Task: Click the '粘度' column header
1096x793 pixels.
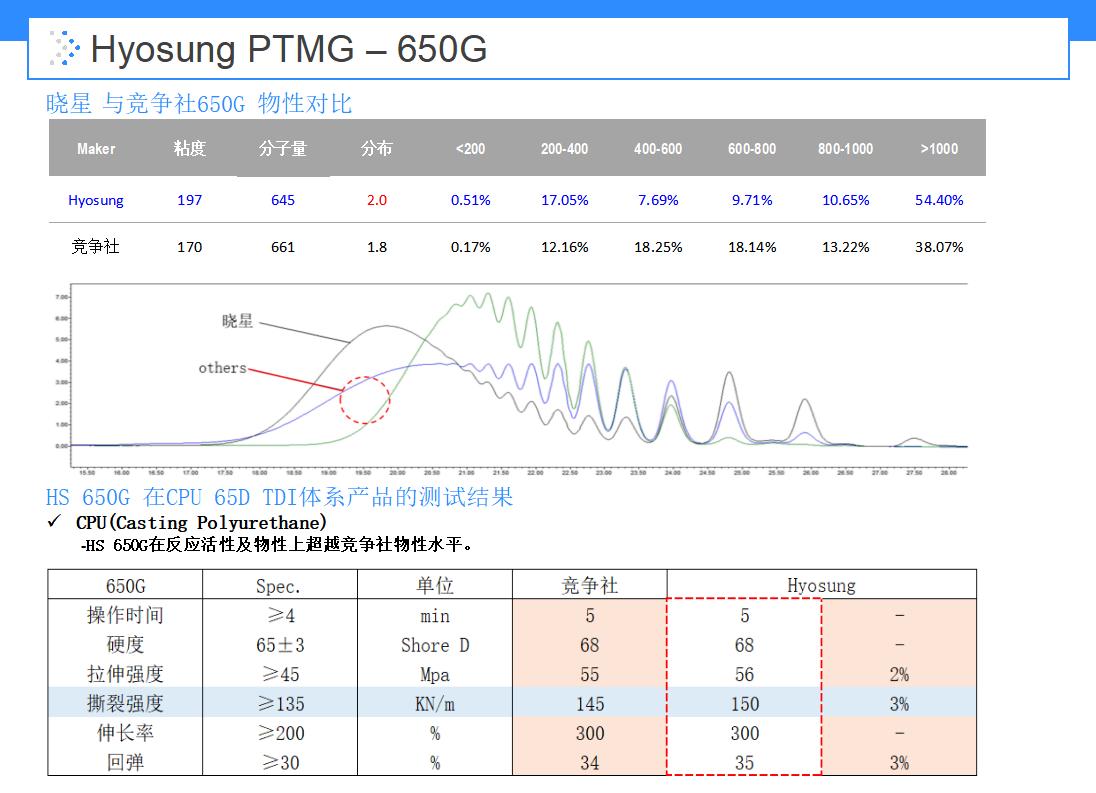Action: click(189, 148)
